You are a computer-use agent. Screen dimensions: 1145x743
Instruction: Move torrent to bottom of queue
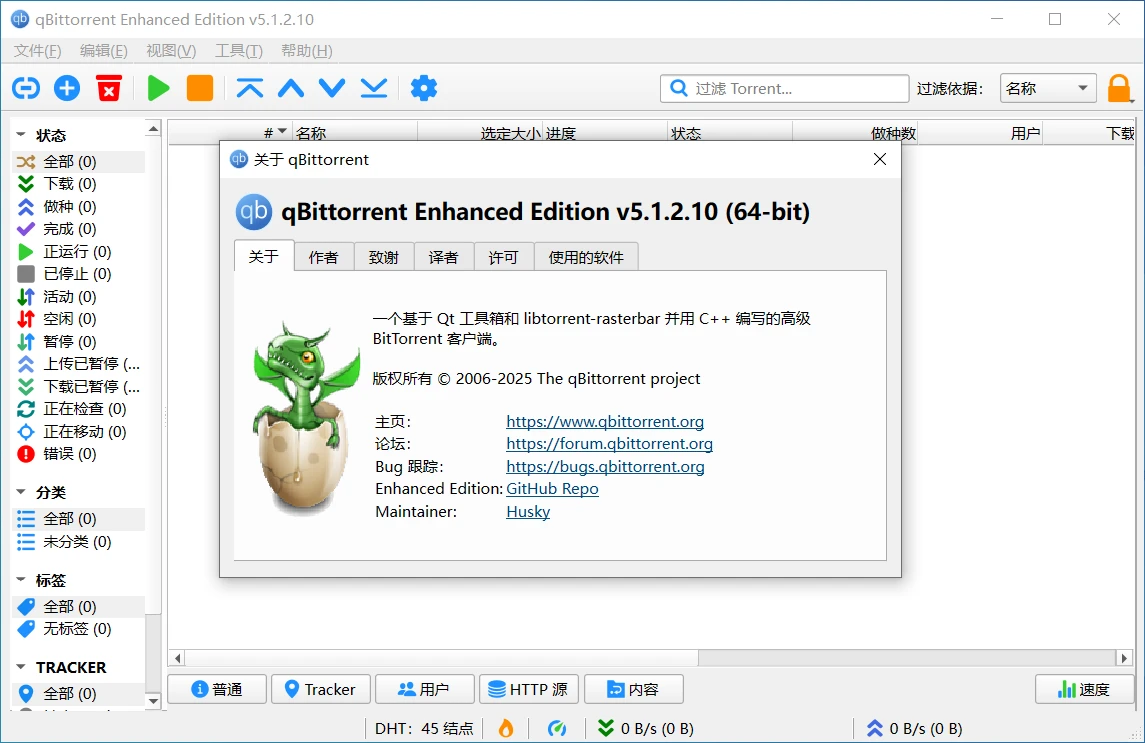pyautogui.click(x=374, y=88)
